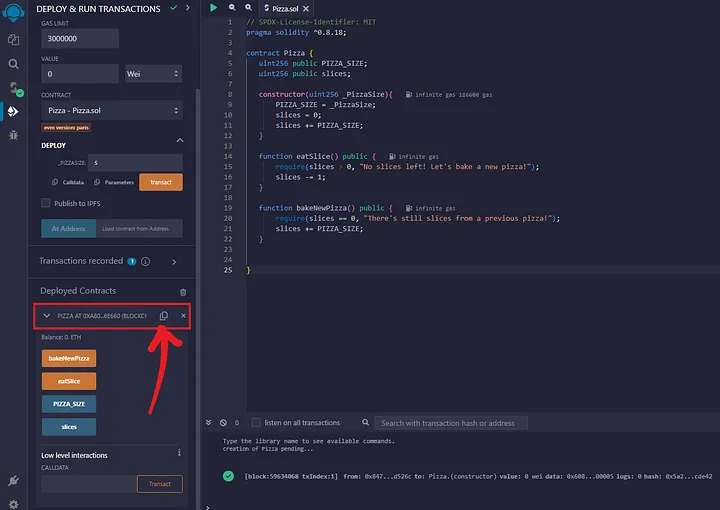Collapse the deployed PIZZA contract instance
The height and width of the screenshot is (510, 720).
pos(47,316)
